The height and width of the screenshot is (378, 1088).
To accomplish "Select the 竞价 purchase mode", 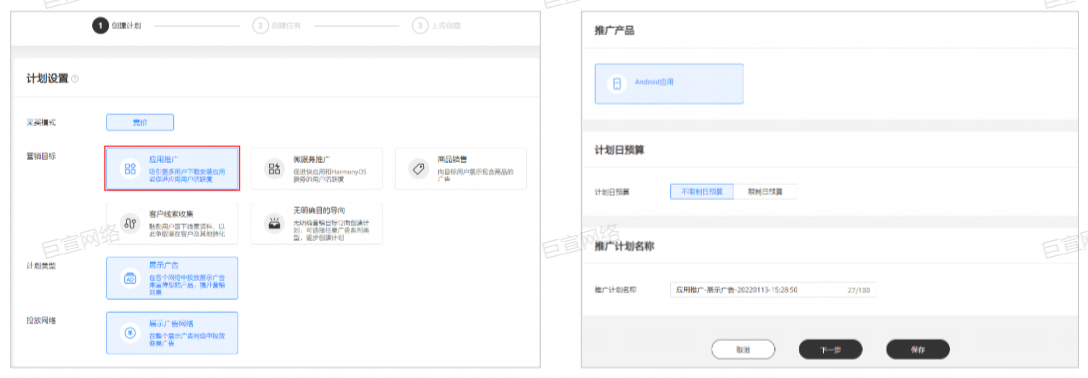I will 139,122.
